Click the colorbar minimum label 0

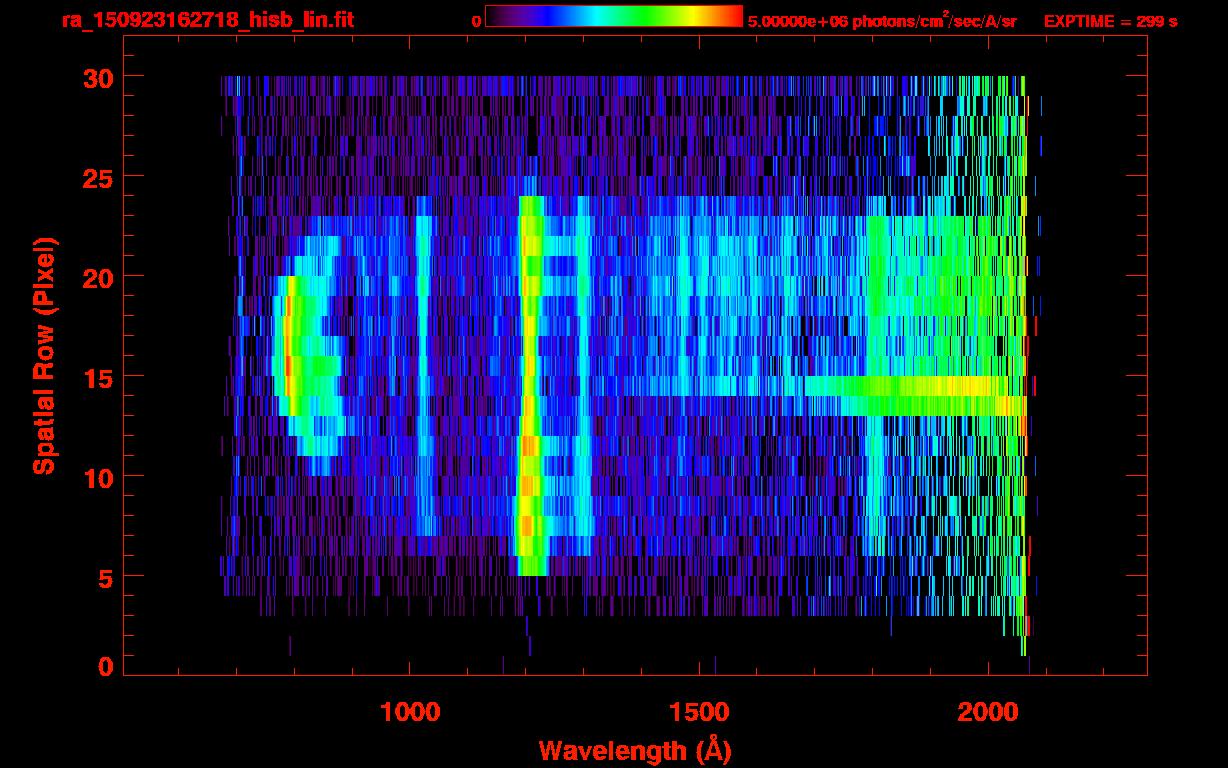pos(476,21)
